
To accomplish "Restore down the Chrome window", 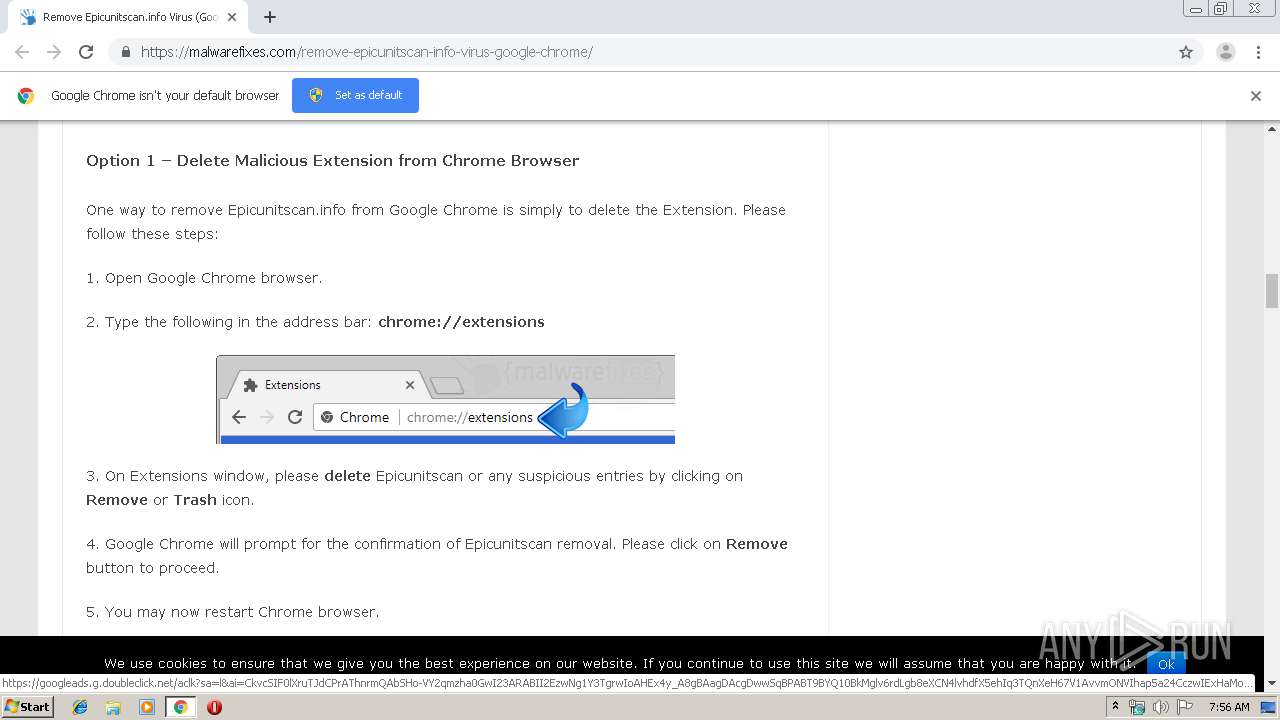I will [1221, 9].
